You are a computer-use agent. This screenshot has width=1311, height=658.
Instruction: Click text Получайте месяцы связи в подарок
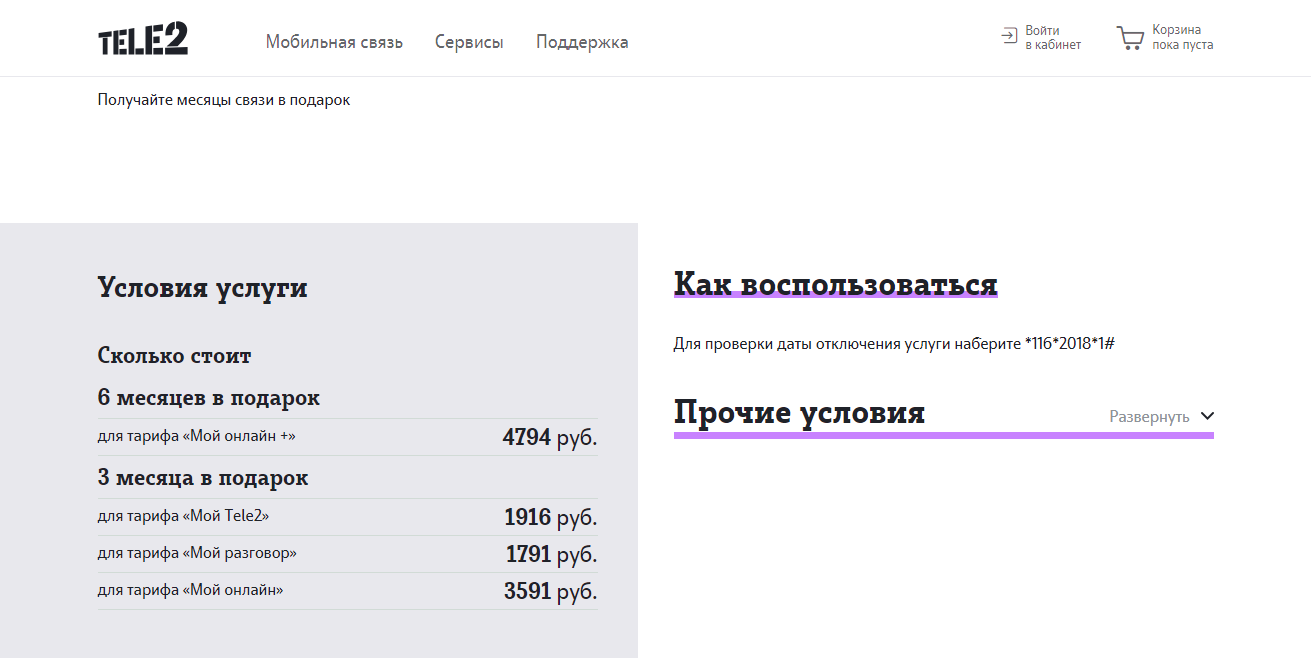coord(224,100)
